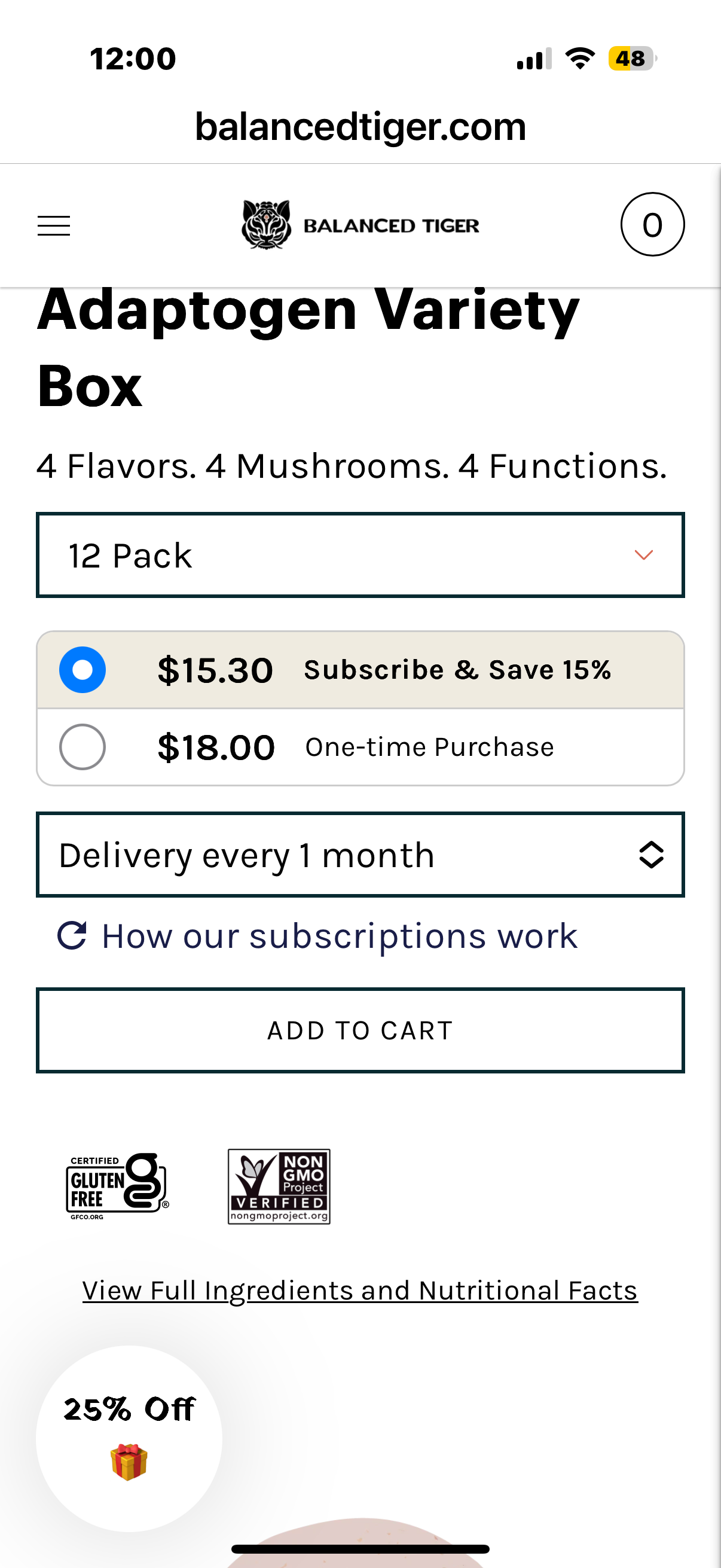This screenshot has height=1568, width=721.
Task: Open the hamburger menu
Action: (x=54, y=226)
